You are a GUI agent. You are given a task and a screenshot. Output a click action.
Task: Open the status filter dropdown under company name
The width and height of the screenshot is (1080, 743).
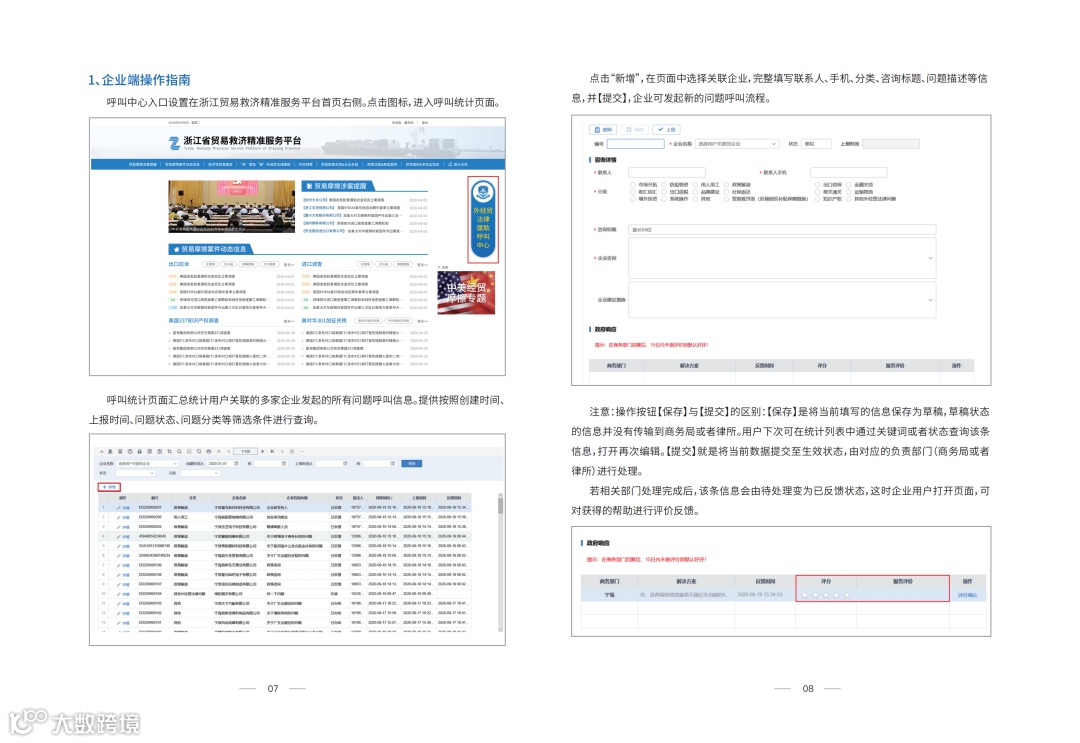point(136,473)
